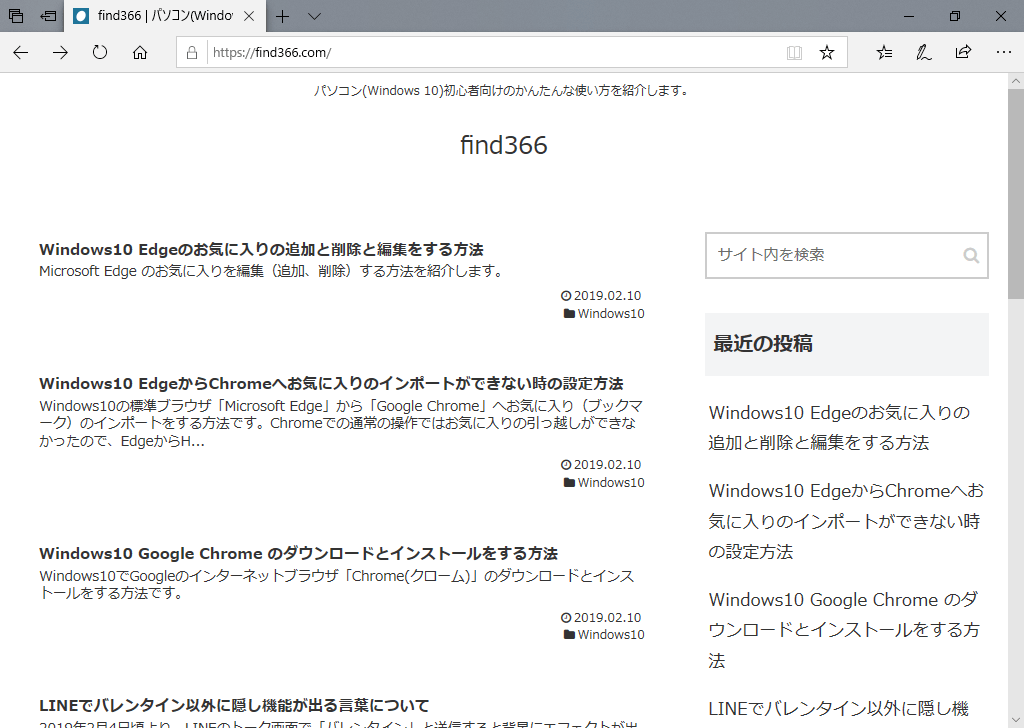
Task: Click the Forward navigation arrow
Action: click(60, 52)
